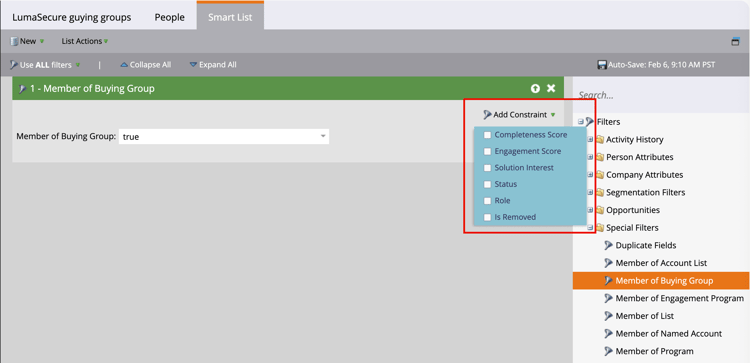Click the New document icon
The width and height of the screenshot is (750, 363).
(14, 41)
